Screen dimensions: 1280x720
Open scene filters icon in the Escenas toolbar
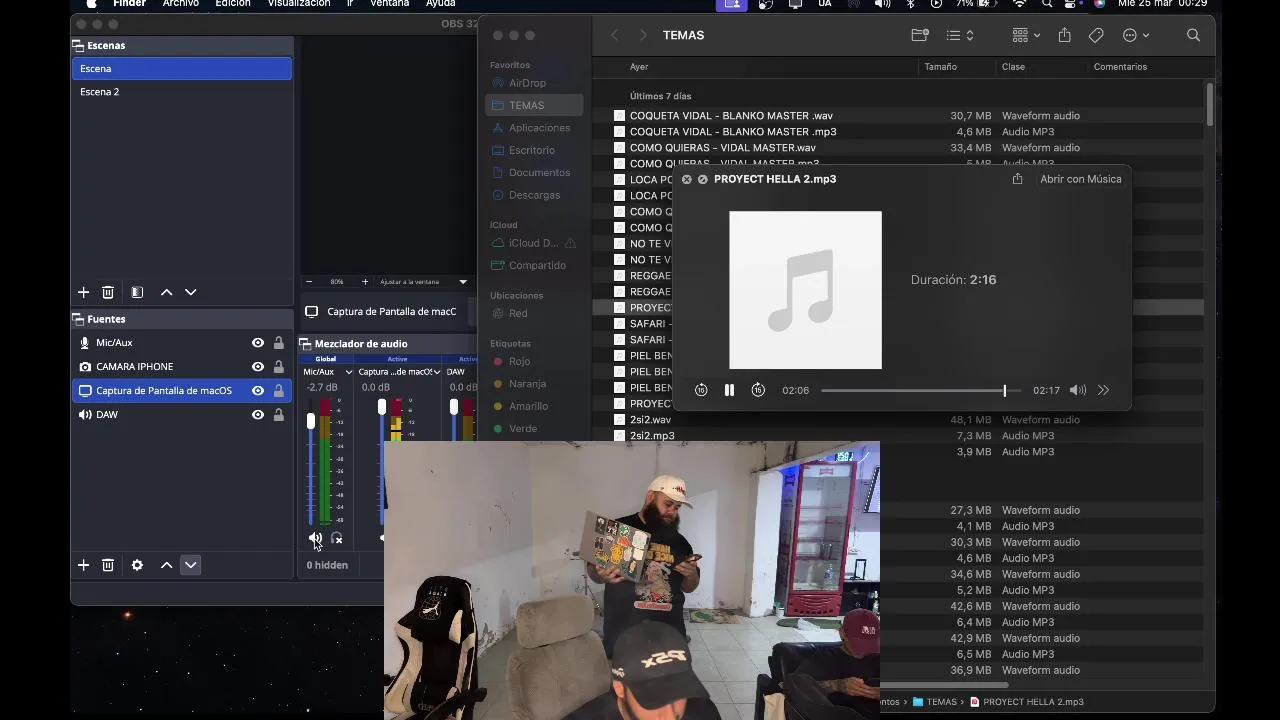137,292
